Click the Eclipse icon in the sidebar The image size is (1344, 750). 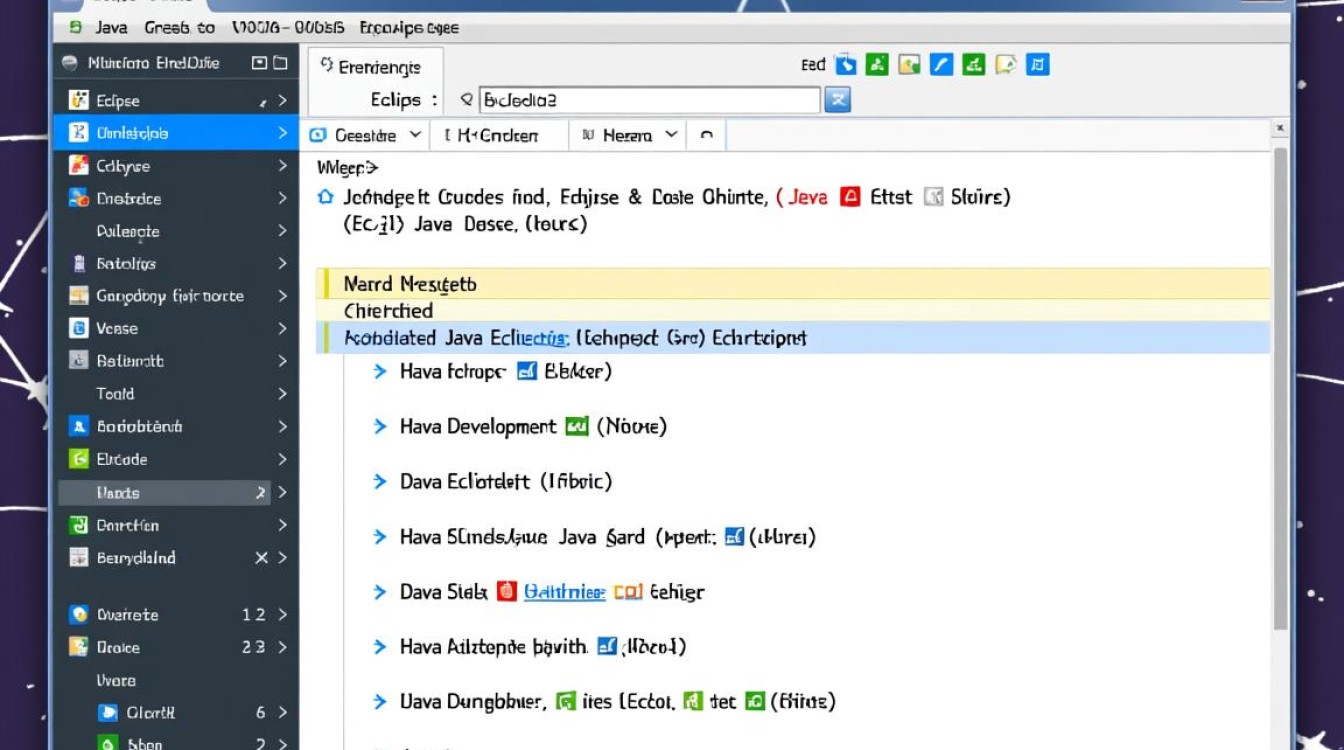pyautogui.click(x=79, y=100)
